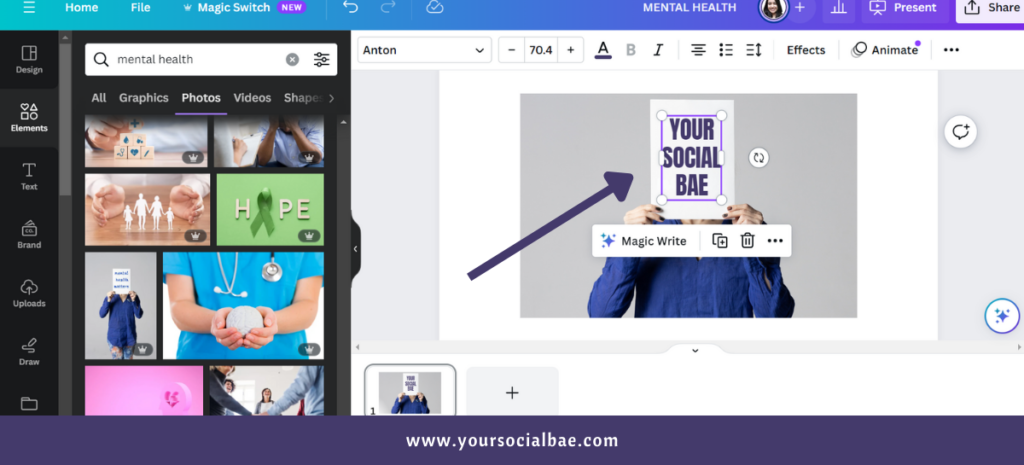The height and width of the screenshot is (465, 1024).
Task: Open the Design side panel
Action: (x=29, y=59)
